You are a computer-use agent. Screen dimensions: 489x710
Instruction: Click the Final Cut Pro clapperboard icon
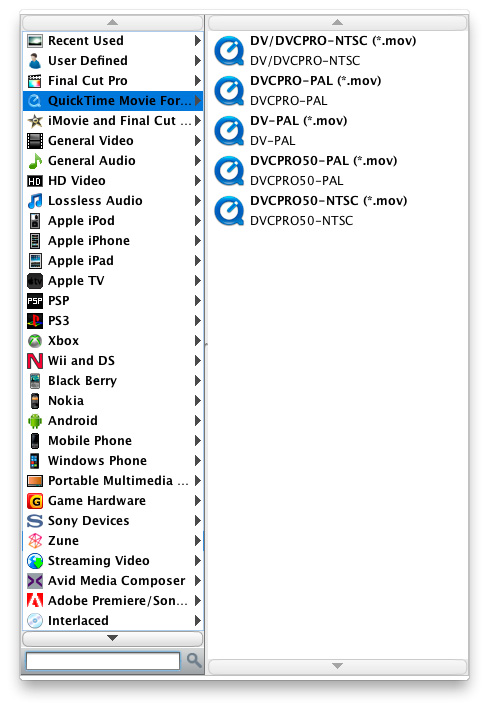(35, 81)
